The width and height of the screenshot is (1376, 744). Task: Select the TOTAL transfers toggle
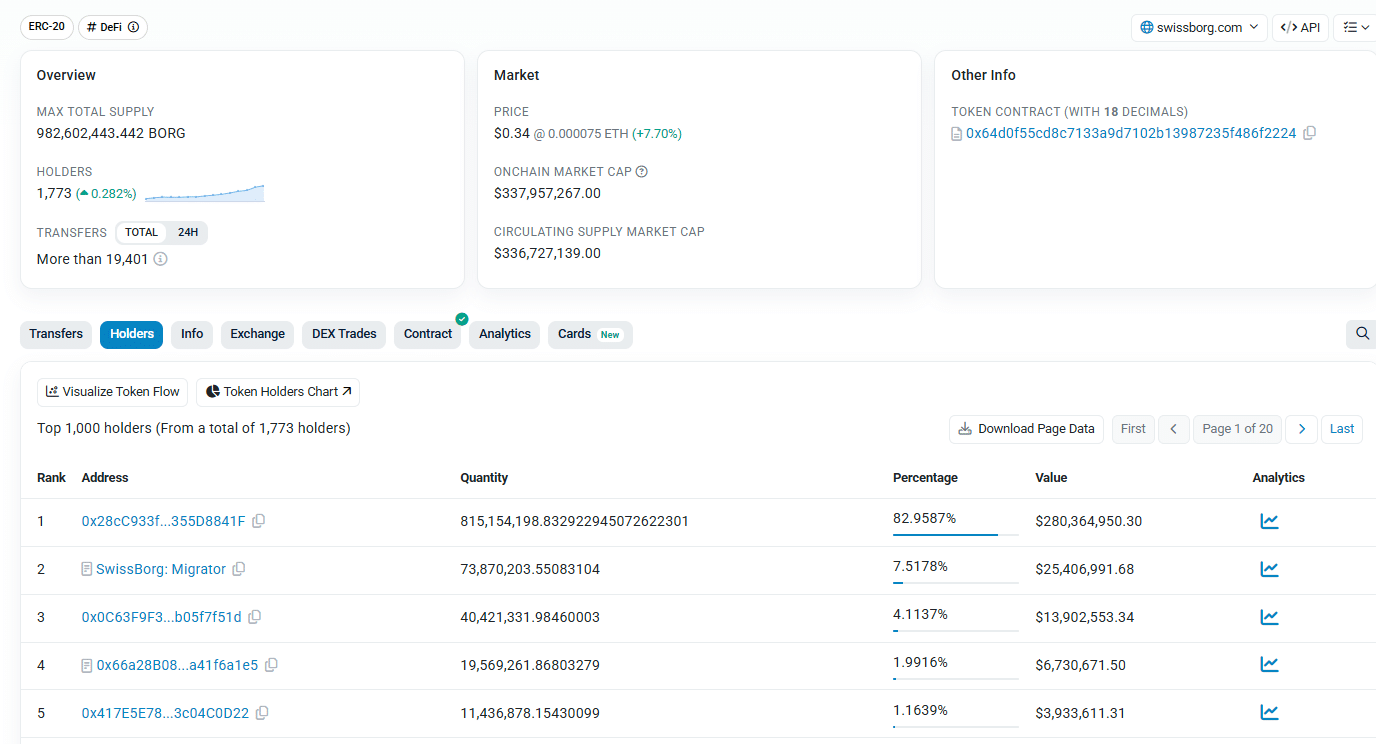click(141, 232)
